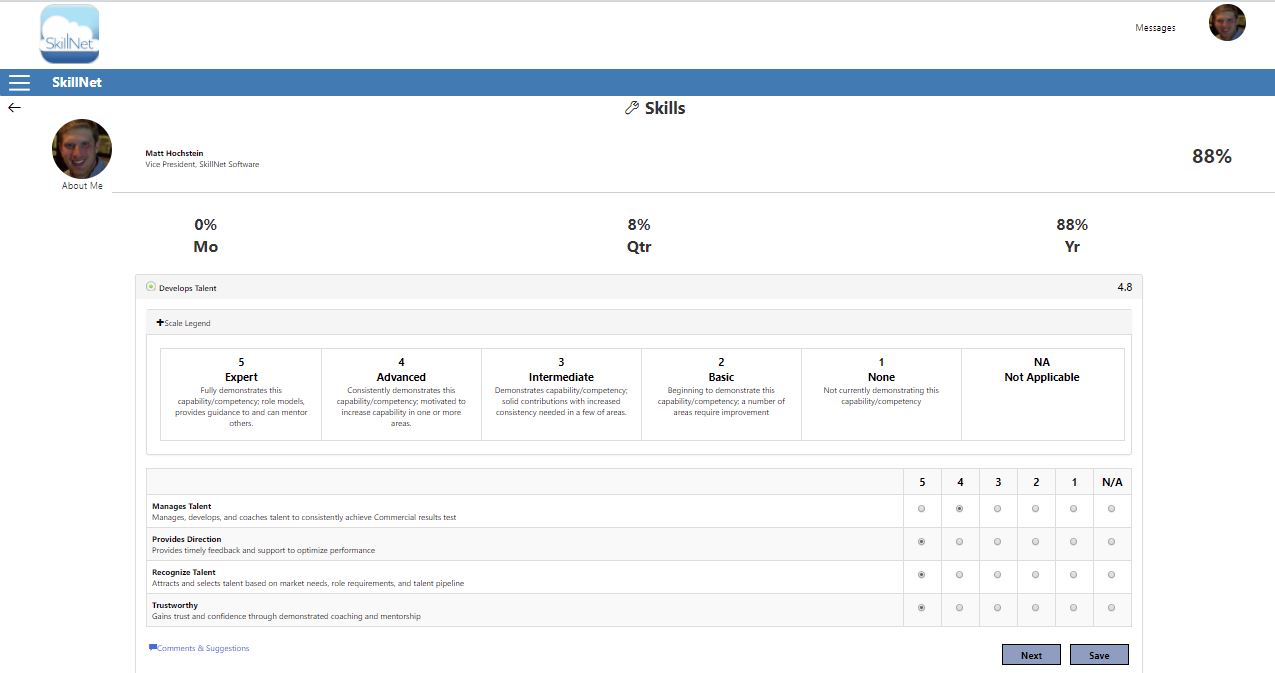Click the About Me profile photo

pyautogui.click(x=82, y=148)
